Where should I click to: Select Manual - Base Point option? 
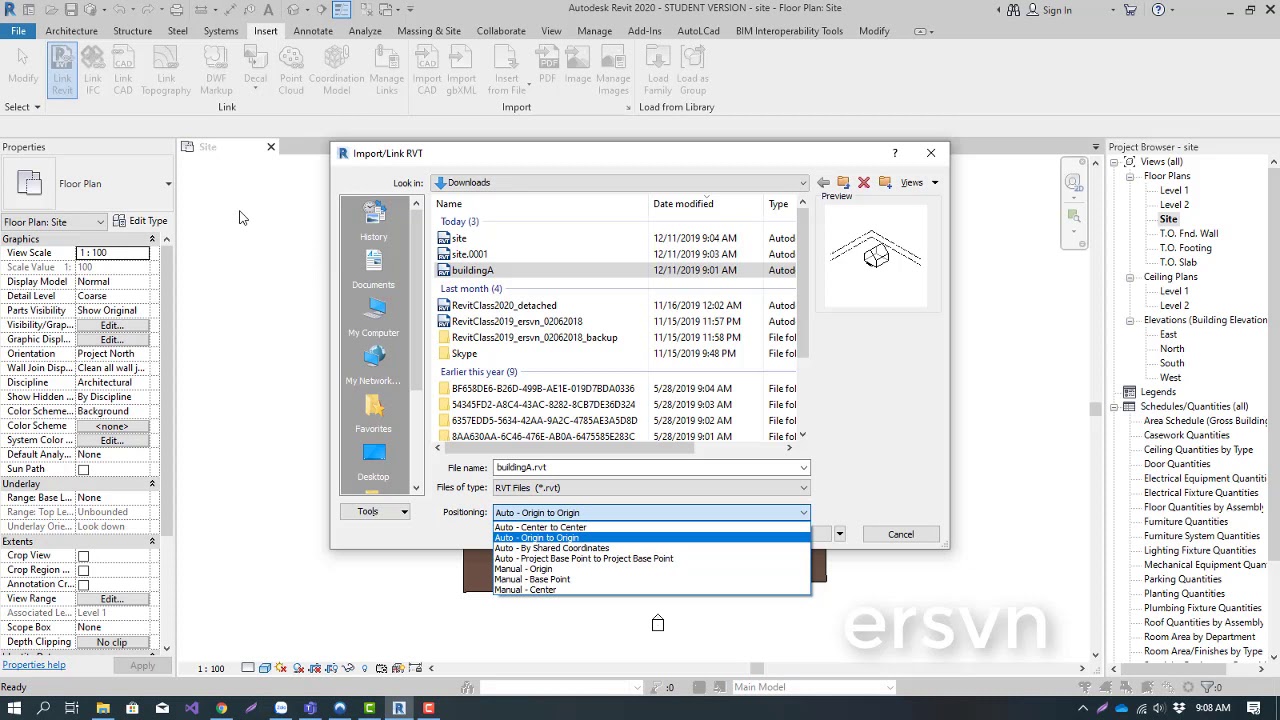pyautogui.click(x=651, y=579)
